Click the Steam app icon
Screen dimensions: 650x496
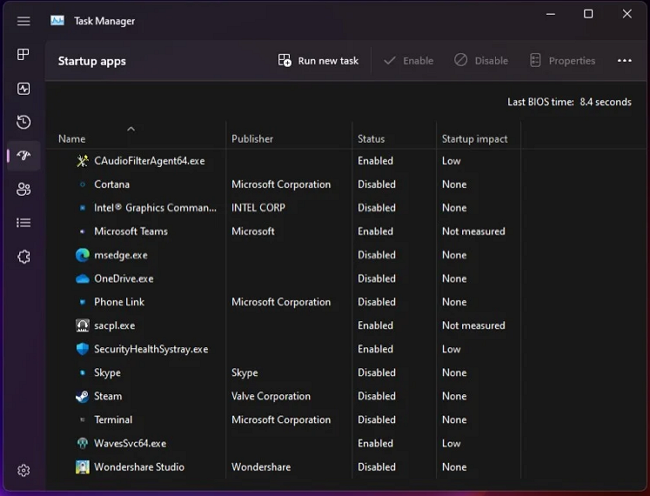tap(82, 396)
